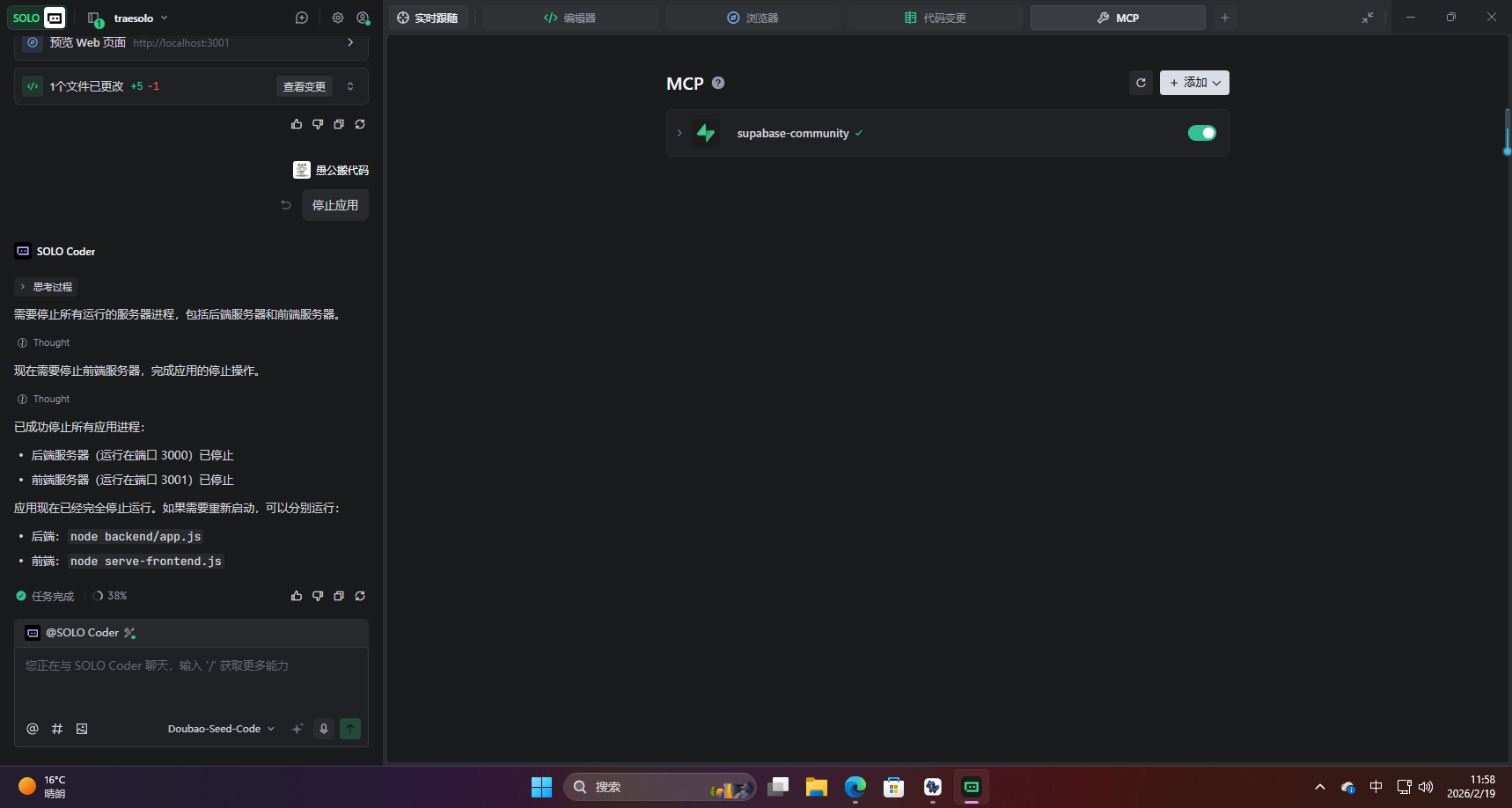Open the settings gear icon
The height and width of the screenshot is (808, 1512).
point(338,18)
